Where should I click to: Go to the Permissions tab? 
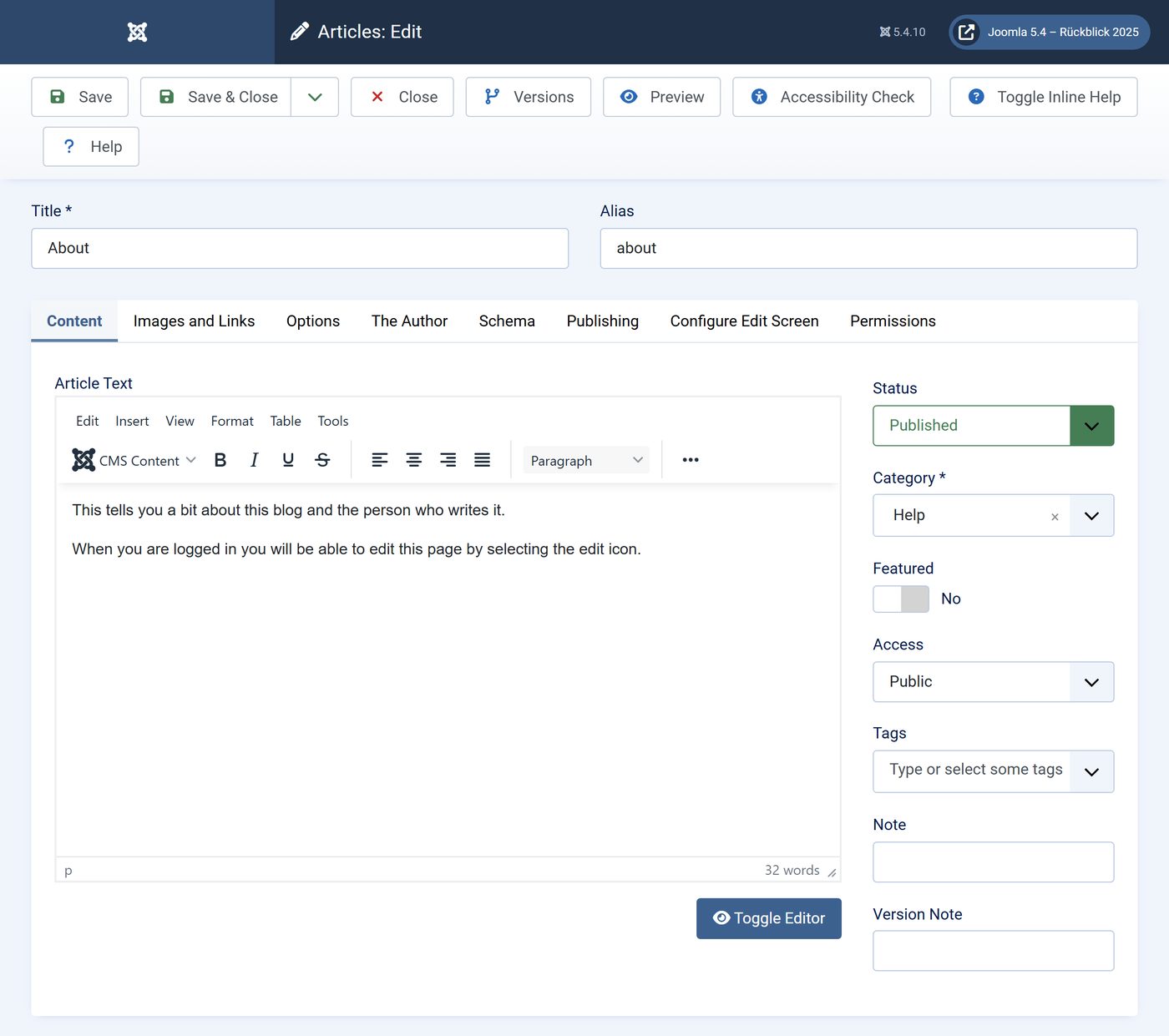click(x=893, y=321)
